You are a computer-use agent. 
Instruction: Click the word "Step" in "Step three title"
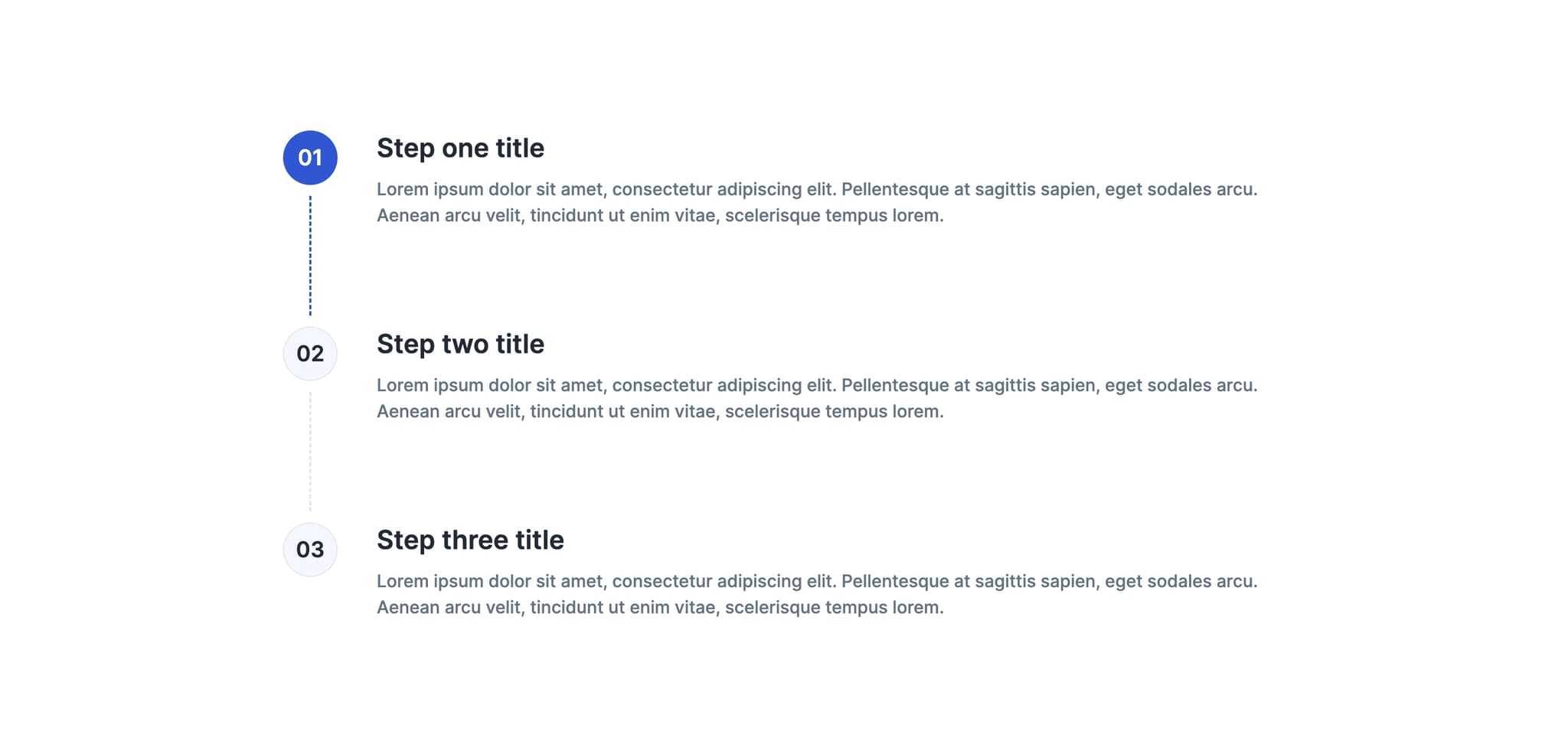click(x=405, y=540)
